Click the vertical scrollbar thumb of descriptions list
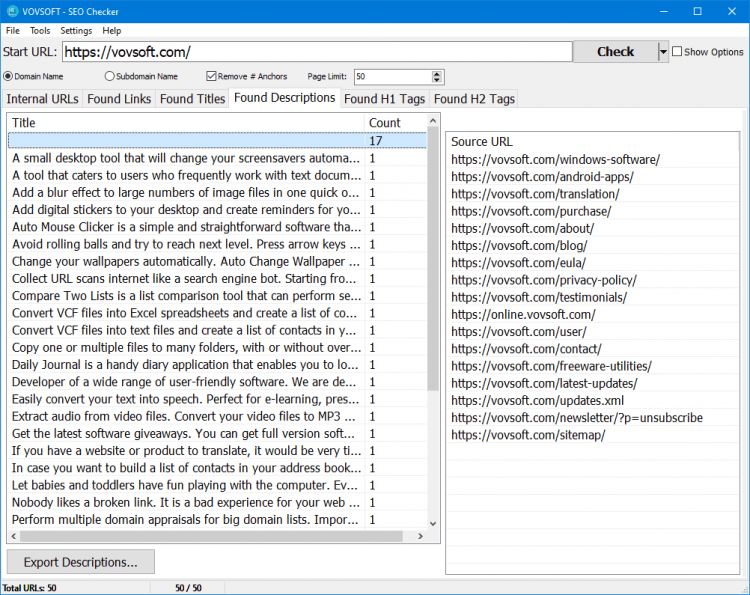Image resolution: width=750 pixels, height=595 pixels. [x=433, y=259]
